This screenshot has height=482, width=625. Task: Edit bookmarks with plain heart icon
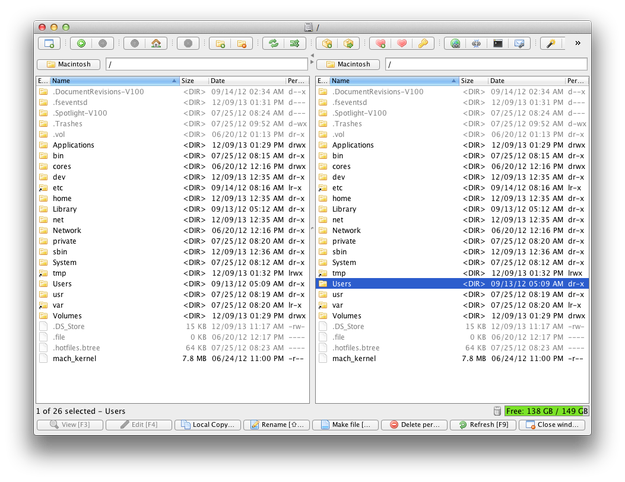coord(402,43)
